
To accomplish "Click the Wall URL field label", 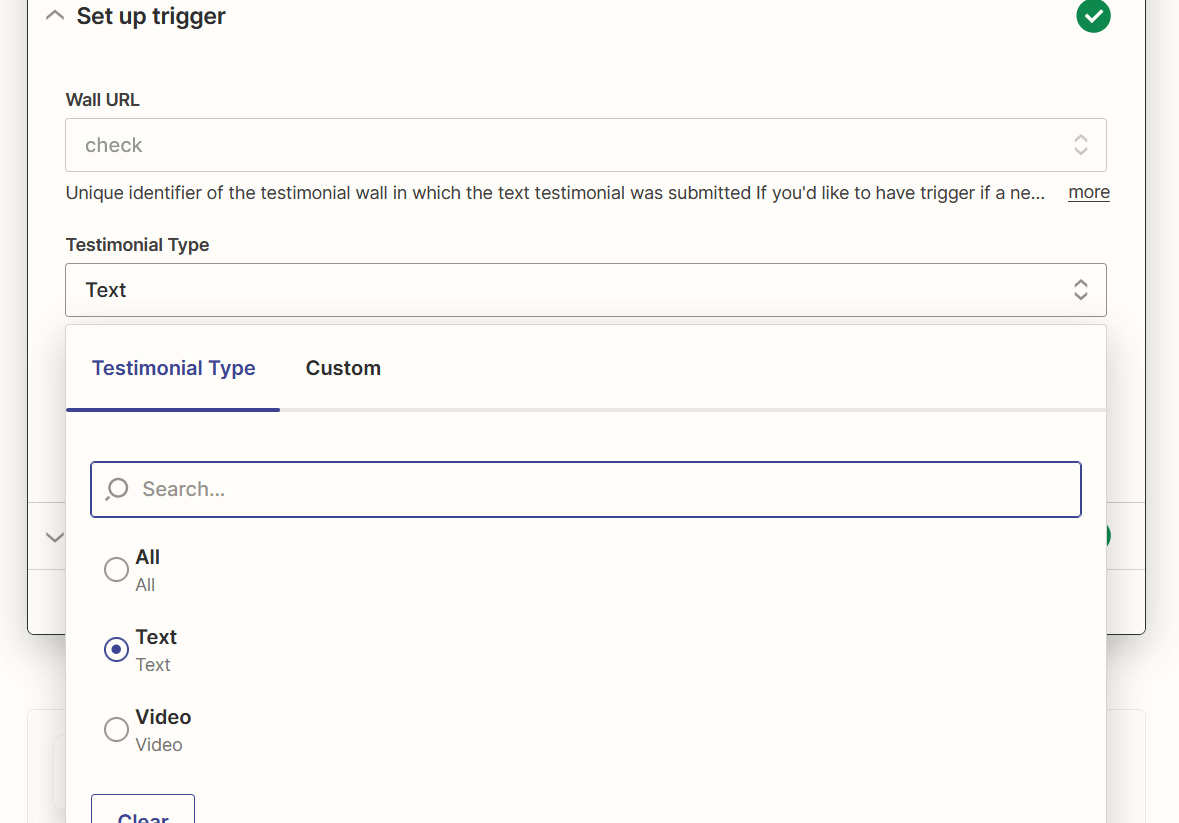I will tap(103, 100).
